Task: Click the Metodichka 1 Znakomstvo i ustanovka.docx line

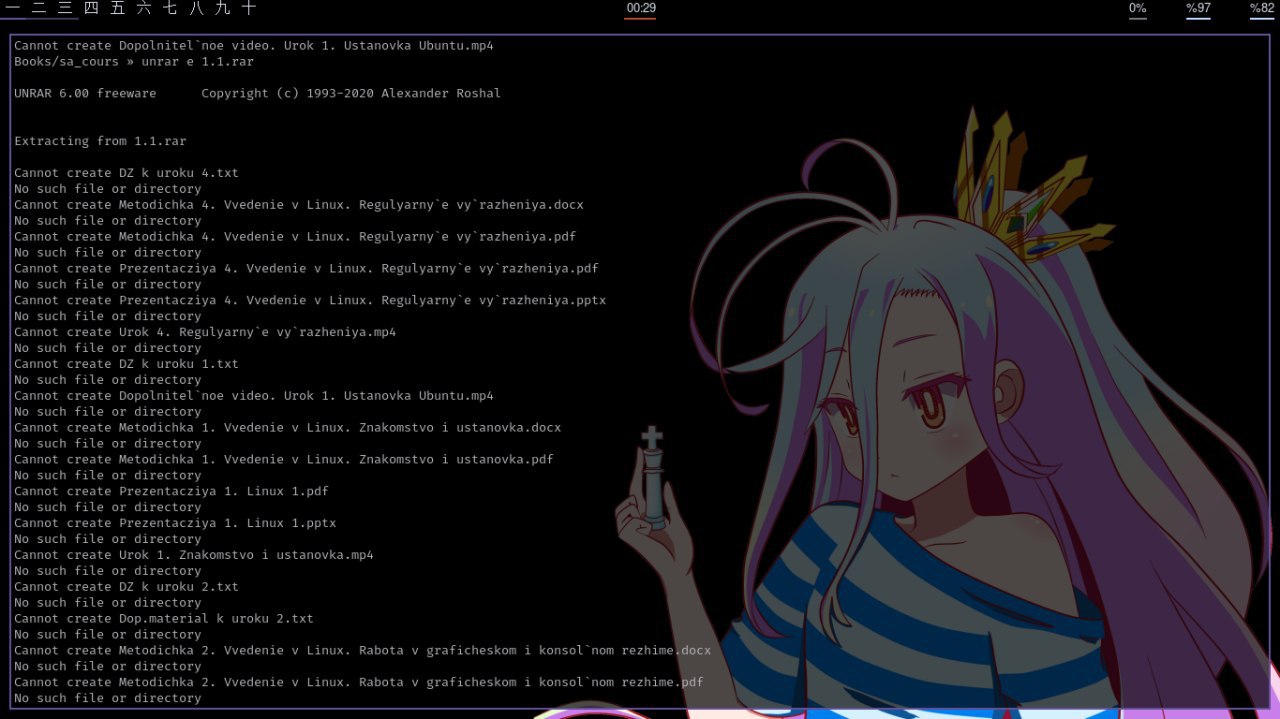Action: [x=288, y=428]
